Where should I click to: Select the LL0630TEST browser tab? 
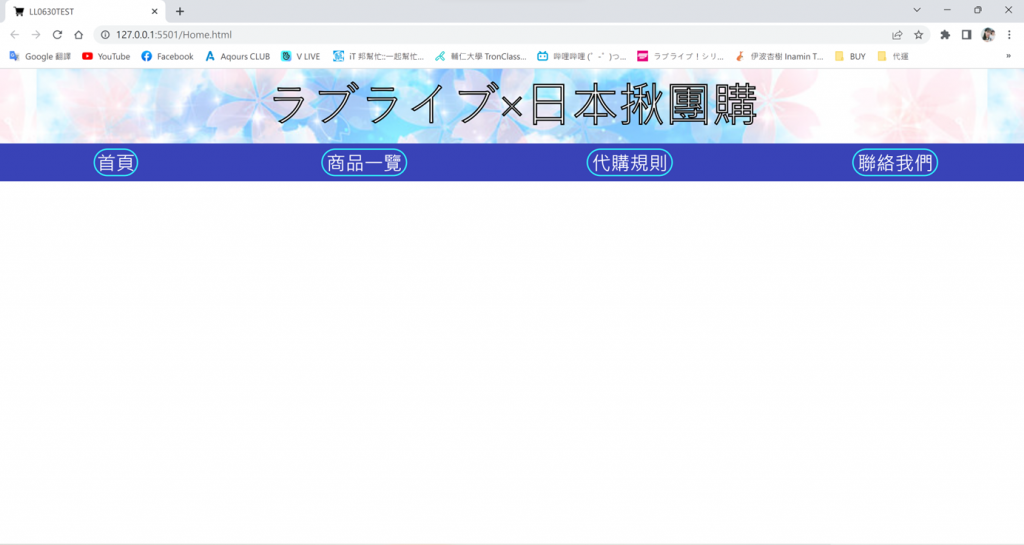(85, 12)
